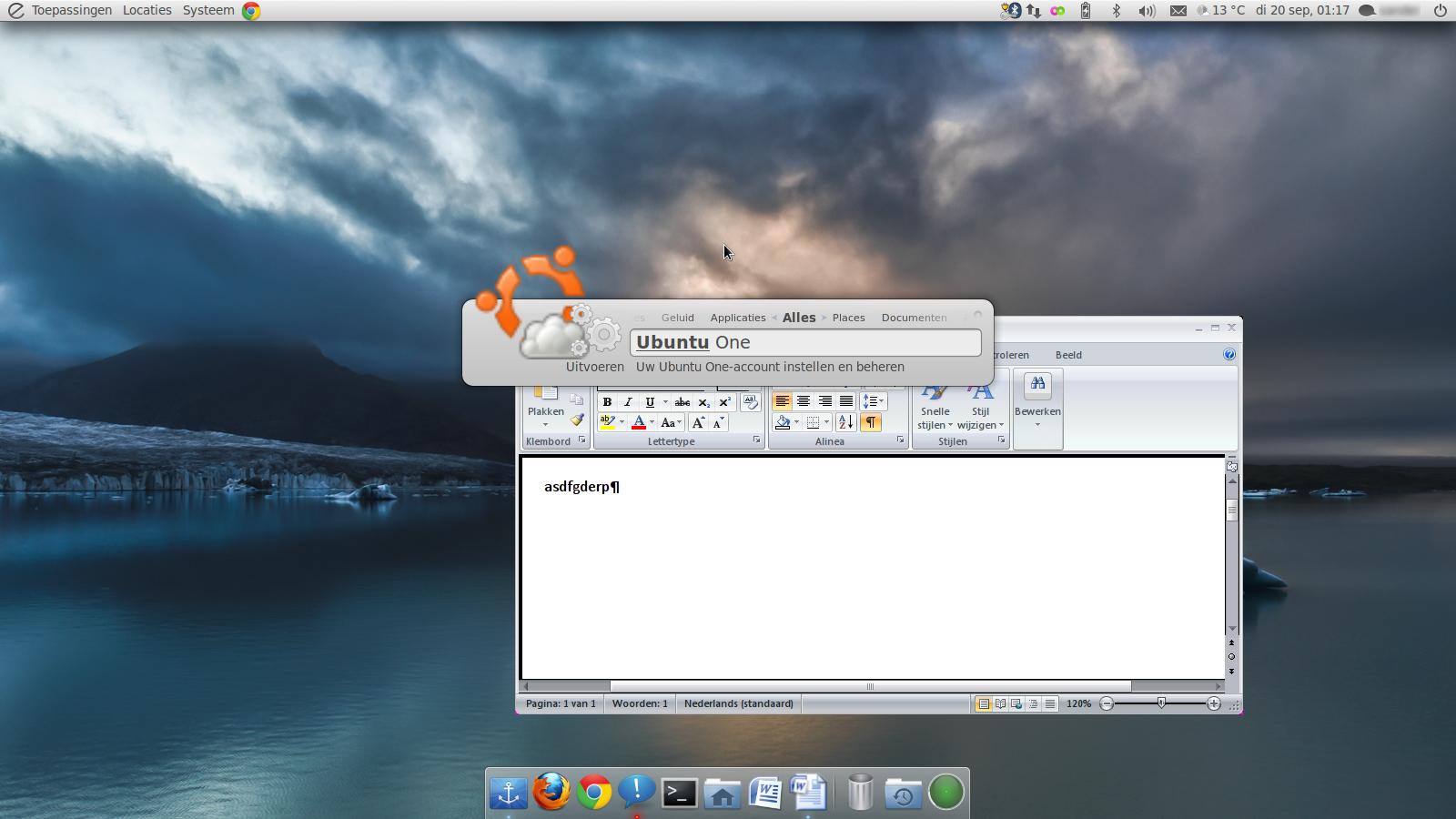The height and width of the screenshot is (819, 1456).
Task: Click the zoom slider handle
Action: click(x=1161, y=703)
